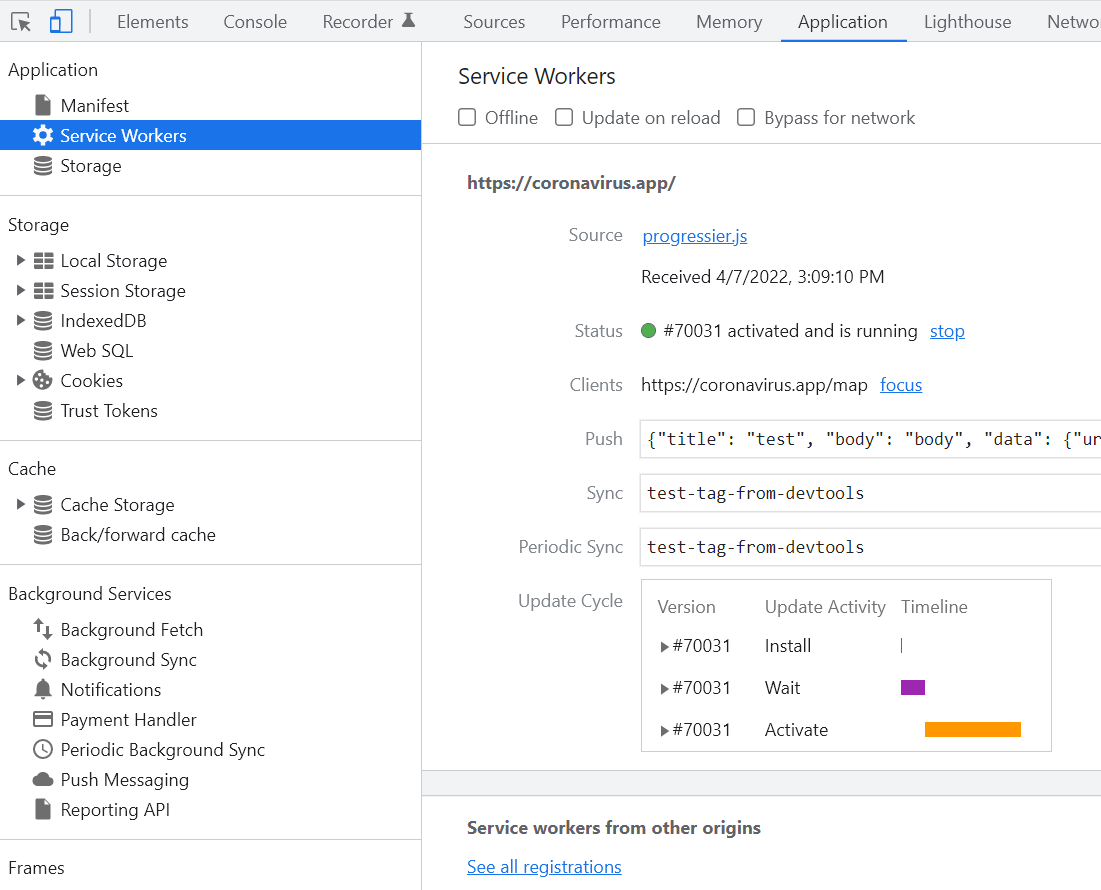Click the Web SQL database icon
1101x890 pixels.
coord(43,351)
